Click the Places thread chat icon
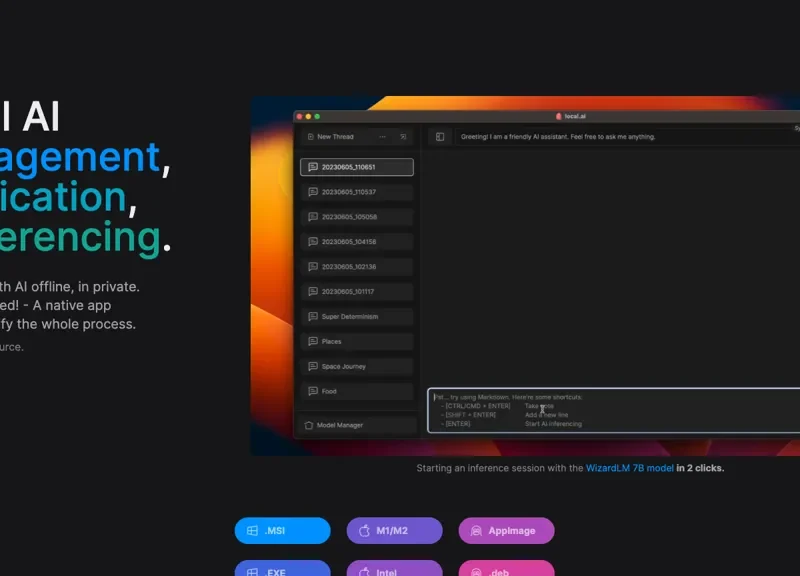The width and height of the screenshot is (800, 576). (x=313, y=342)
